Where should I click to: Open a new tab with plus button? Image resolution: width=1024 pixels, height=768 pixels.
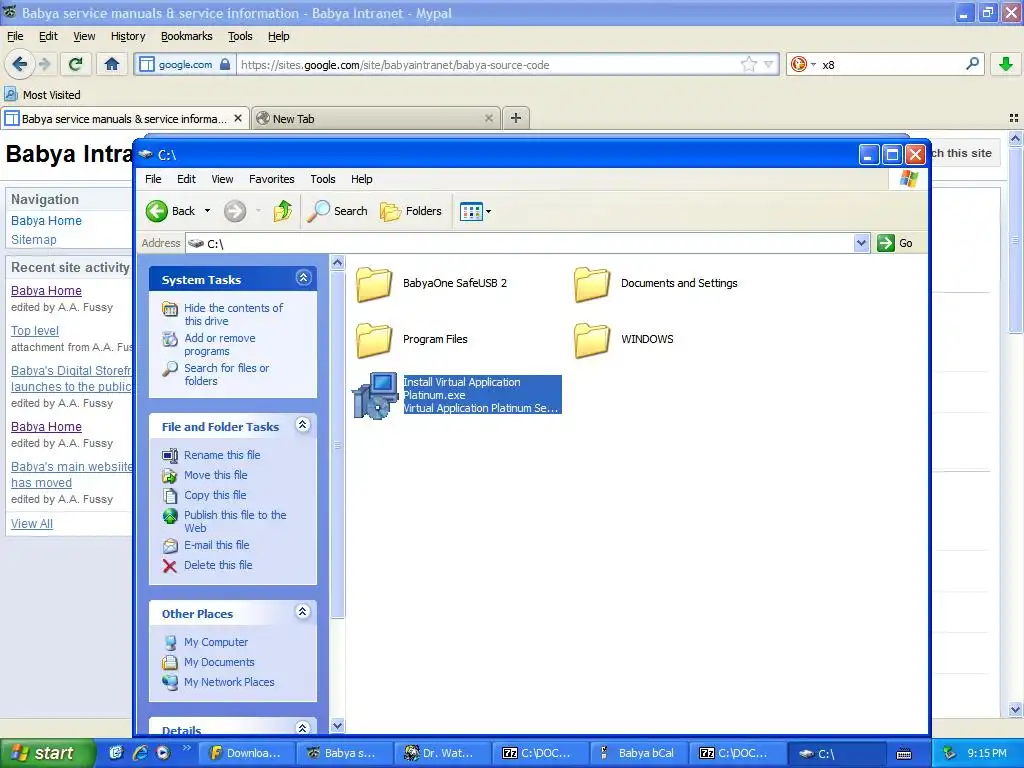tap(516, 118)
